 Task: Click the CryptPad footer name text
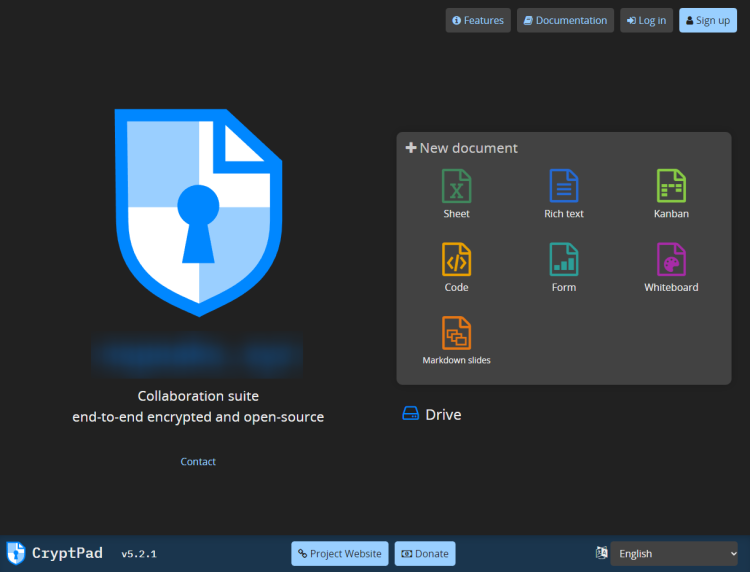(67, 553)
